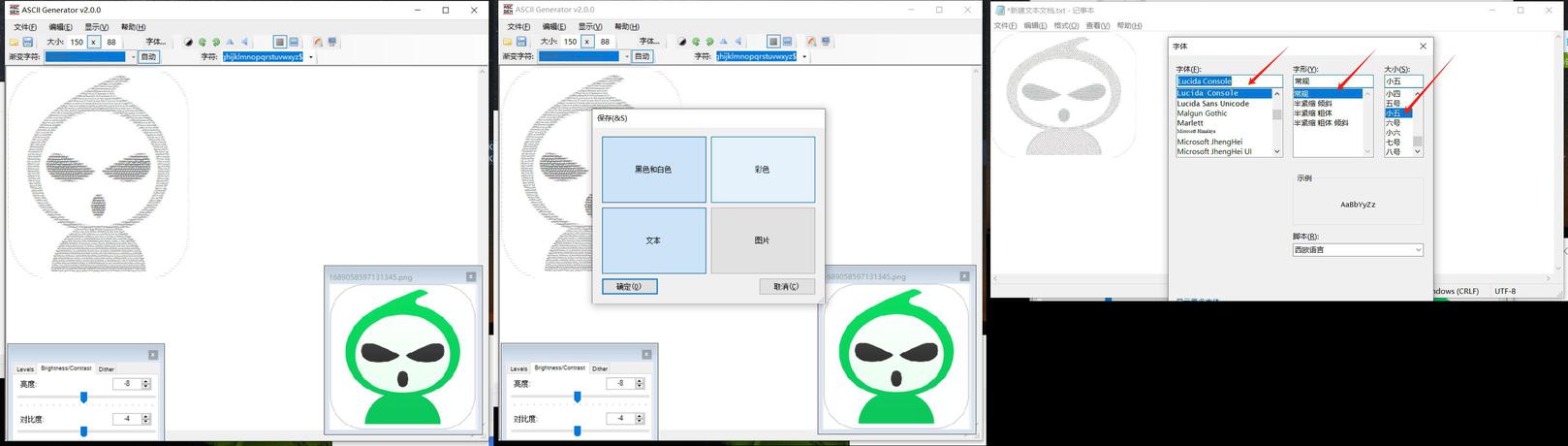Open 显示(V) menu in left ASCII Generator window
This screenshot has width=1568, height=446.
pyautogui.click(x=96, y=27)
